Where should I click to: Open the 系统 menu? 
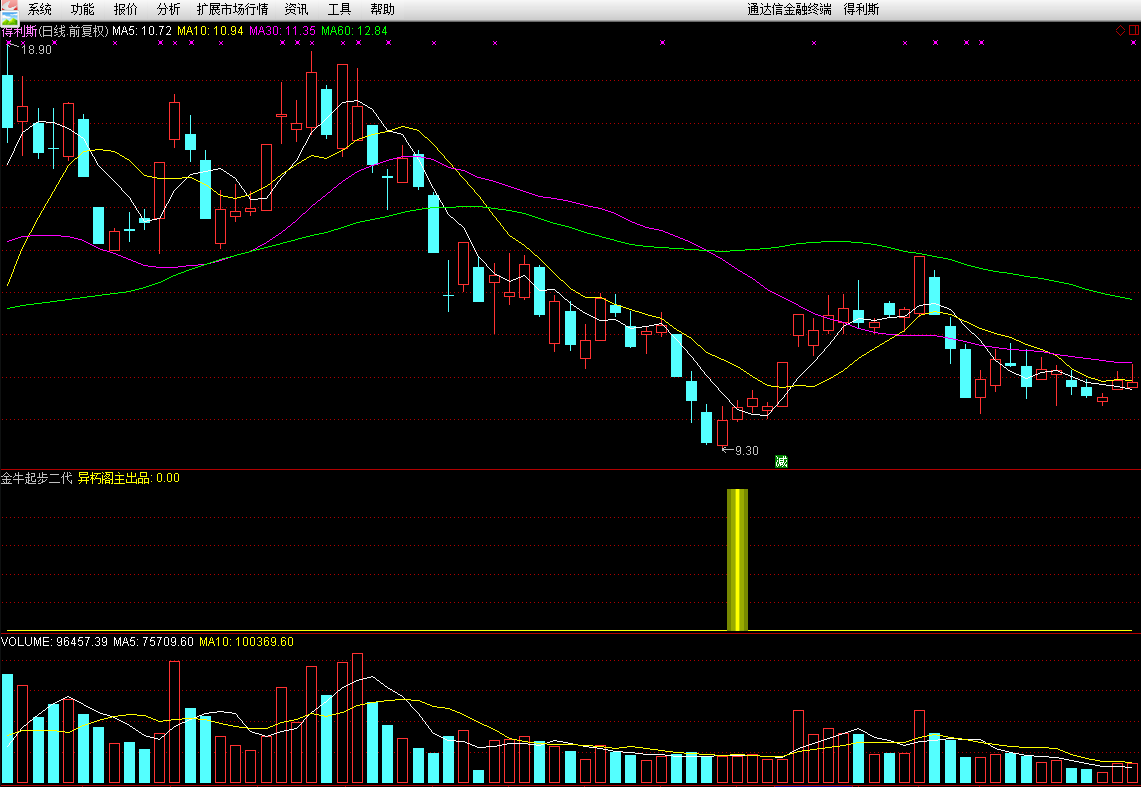pyautogui.click(x=40, y=9)
